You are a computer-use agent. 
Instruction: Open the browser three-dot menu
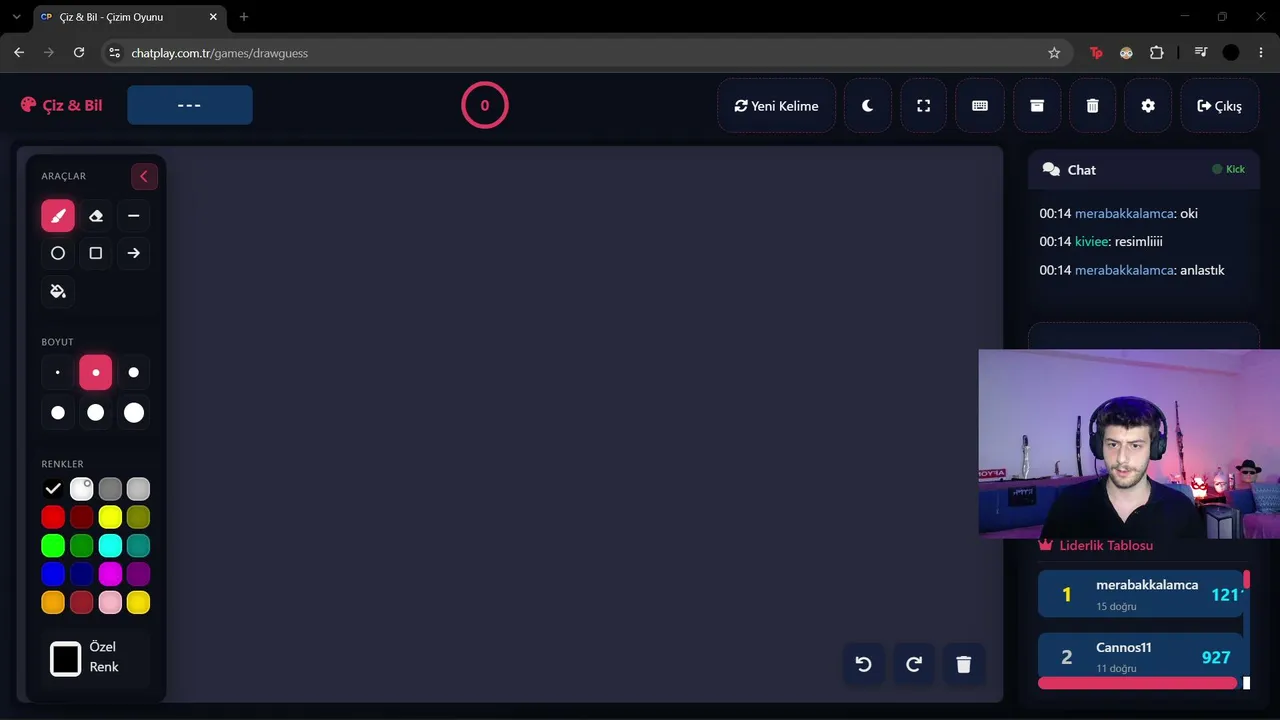point(1261,53)
